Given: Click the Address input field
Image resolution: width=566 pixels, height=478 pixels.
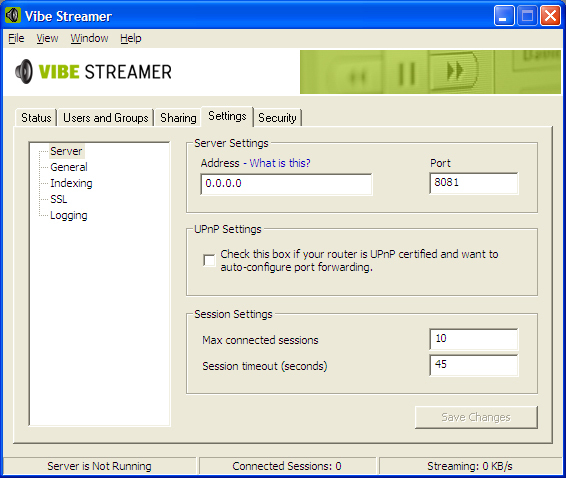Looking at the screenshot, I should click(286, 184).
